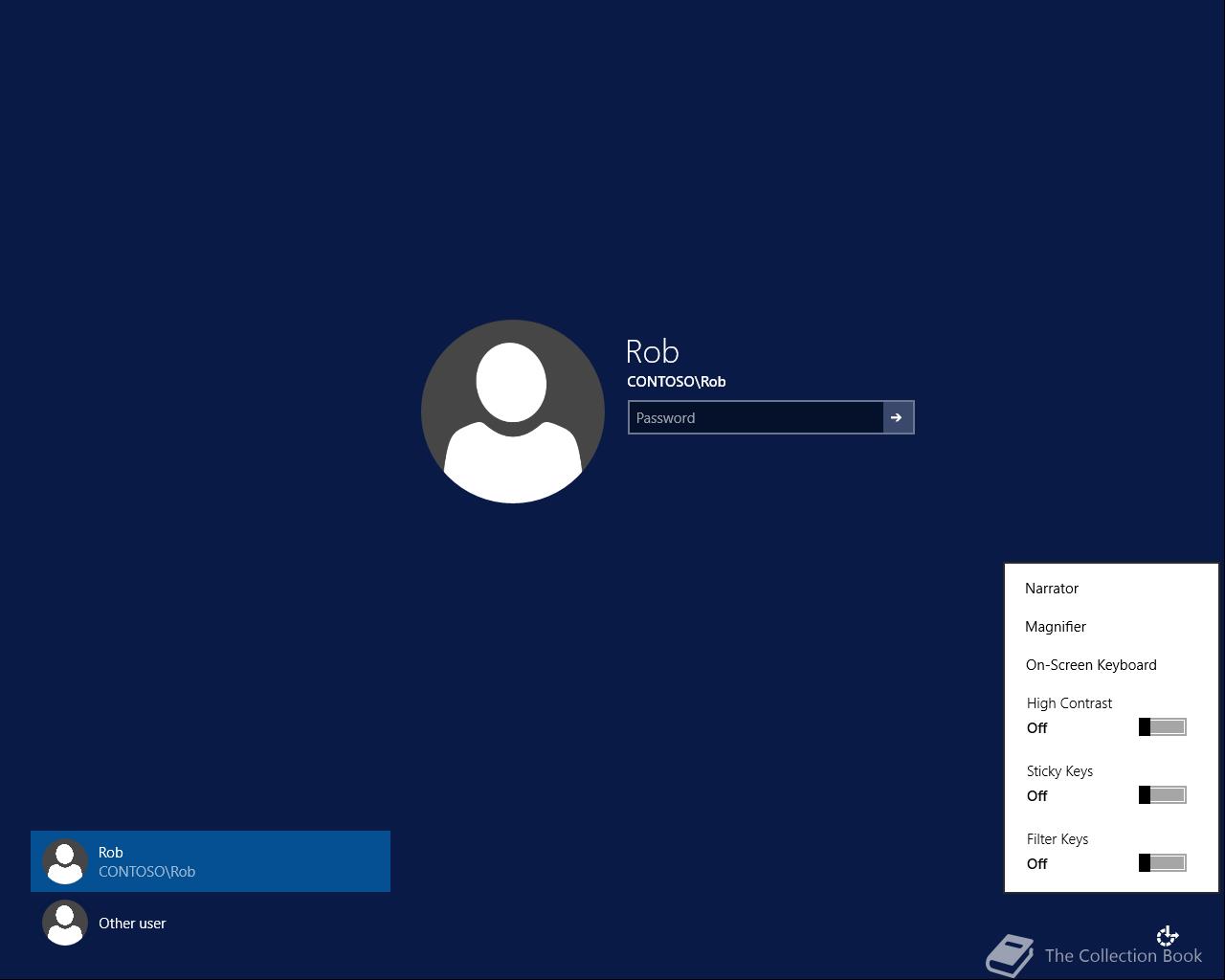Click the Filter Keys label
This screenshot has width=1225, height=980.
coord(1058,839)
